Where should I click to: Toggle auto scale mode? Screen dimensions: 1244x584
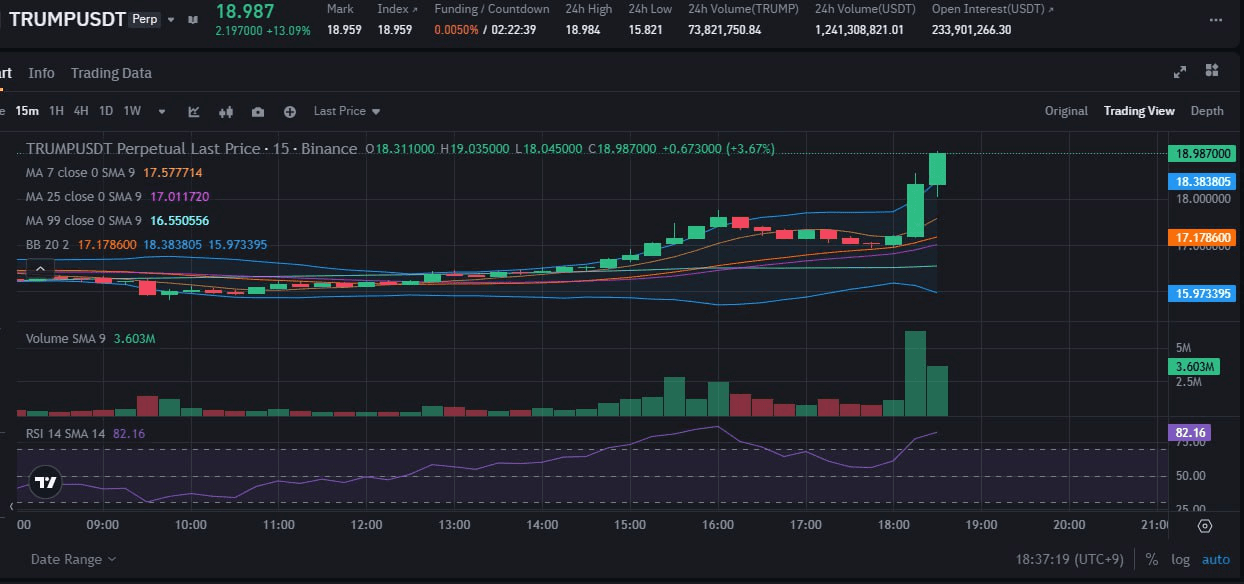tap(1215, 559)
